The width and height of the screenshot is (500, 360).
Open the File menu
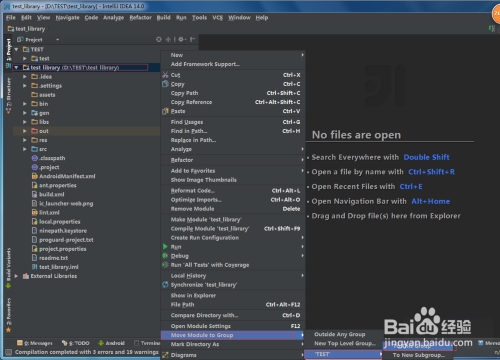(x=11, y=17)
